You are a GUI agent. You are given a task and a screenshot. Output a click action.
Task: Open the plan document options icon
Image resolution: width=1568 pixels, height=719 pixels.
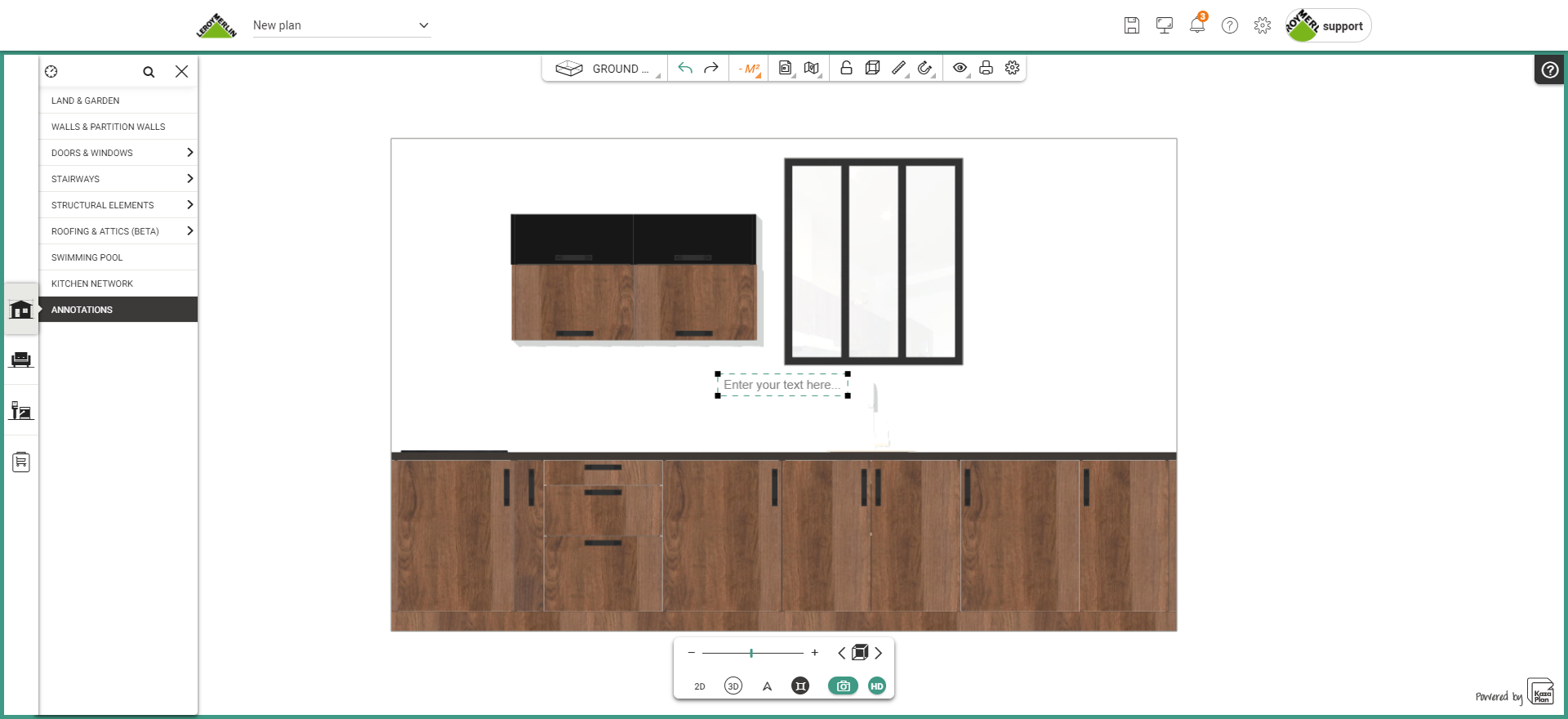tap(786, 69)
